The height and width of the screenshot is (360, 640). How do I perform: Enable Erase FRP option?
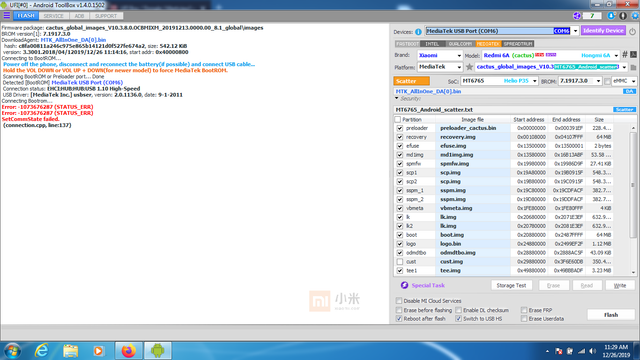pyautogui.click(x=524, y=310)
